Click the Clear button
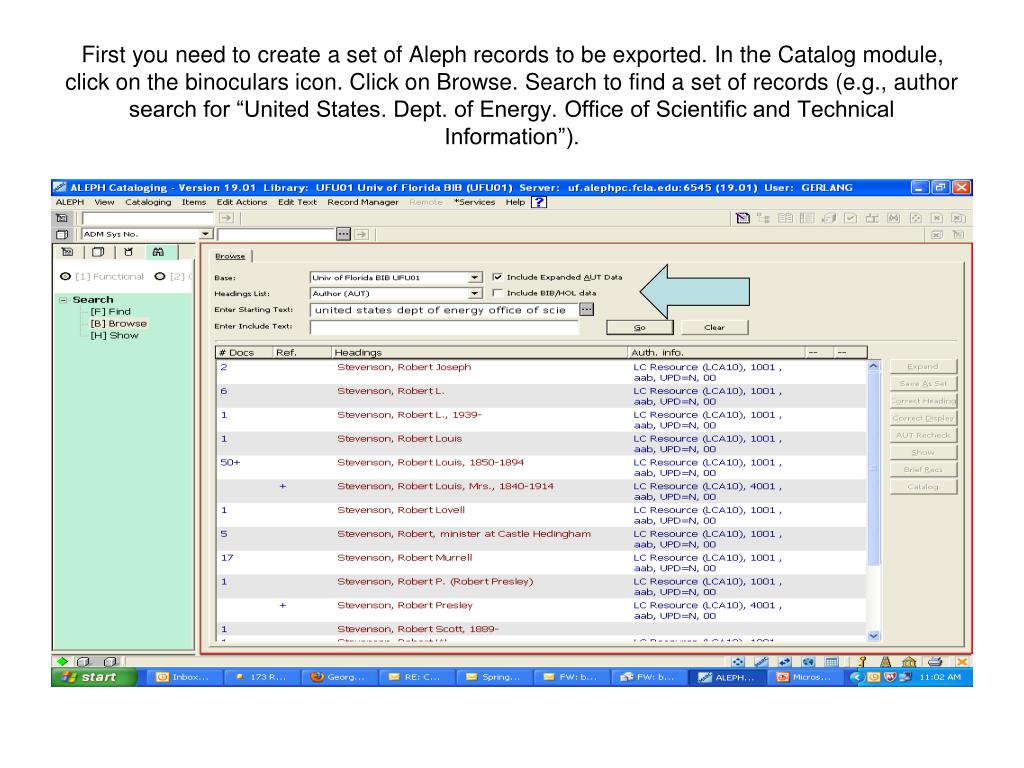Image resolution: width=1024 pixels, height=768 pixels. (714, 327)
